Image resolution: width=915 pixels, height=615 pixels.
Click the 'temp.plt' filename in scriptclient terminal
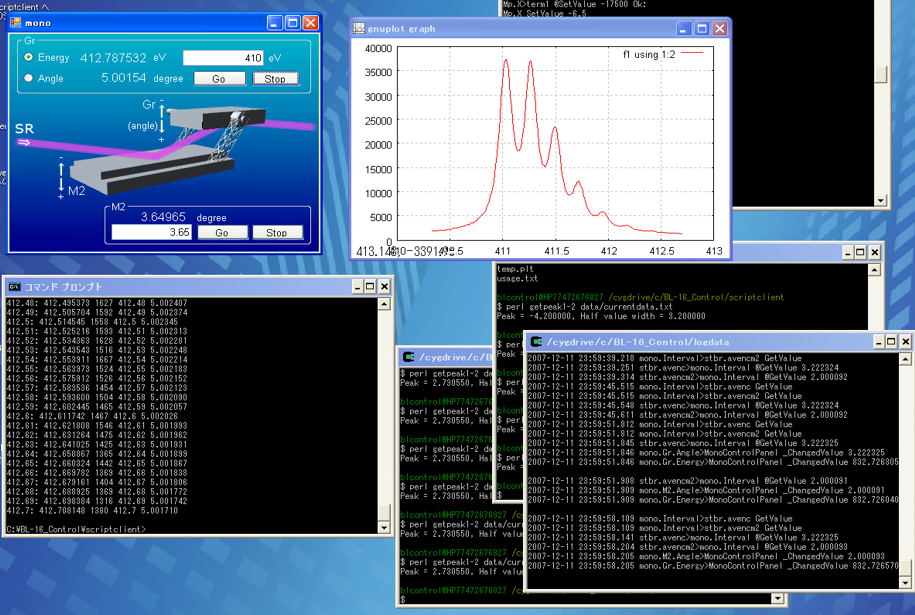pyautogui.click(x=515, y=269)
